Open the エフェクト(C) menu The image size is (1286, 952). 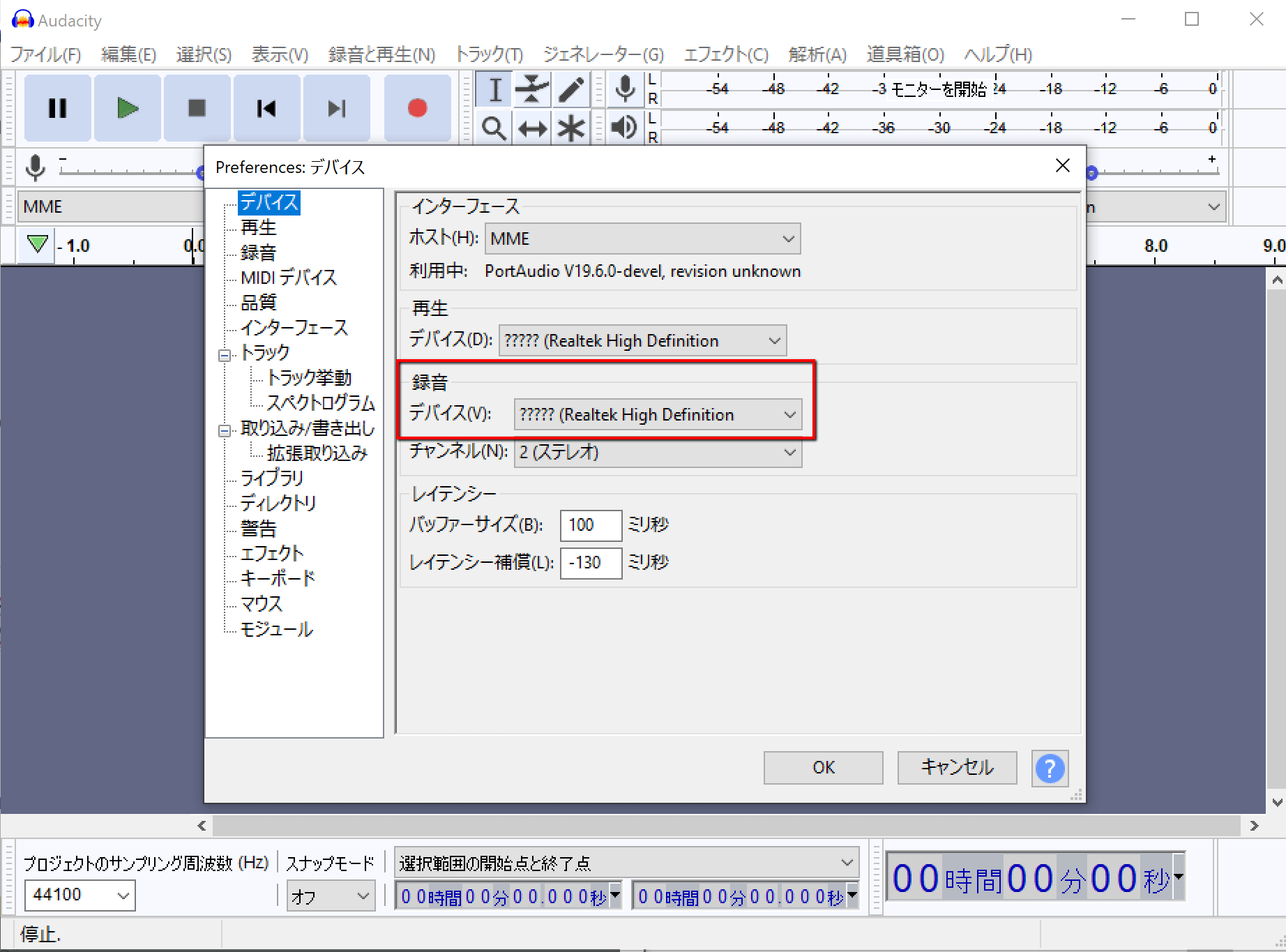[725, 54]
